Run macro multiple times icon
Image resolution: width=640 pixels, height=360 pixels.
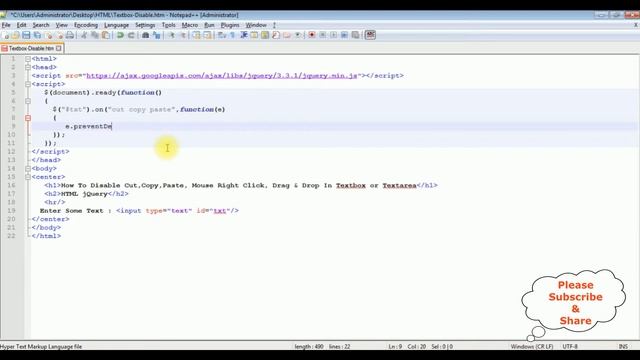click(x=344, y=35)
